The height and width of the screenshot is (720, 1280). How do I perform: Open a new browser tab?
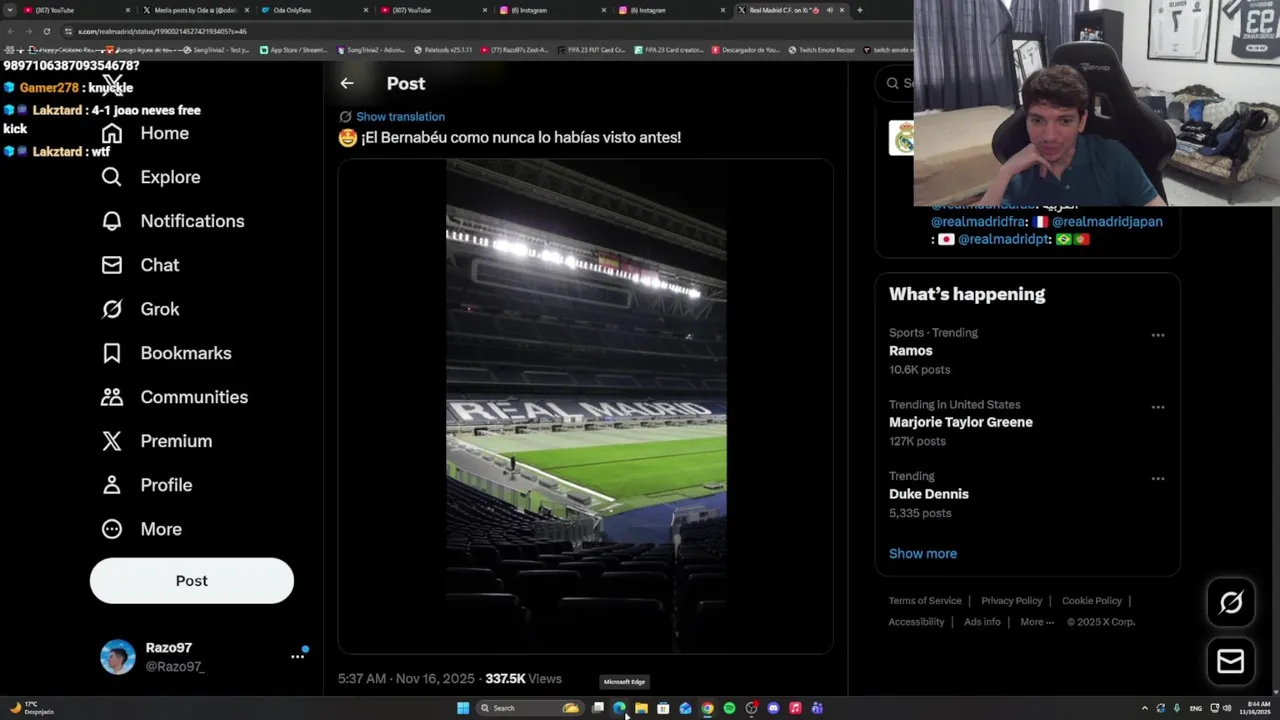pyautogui.click(x=859, y=10)
